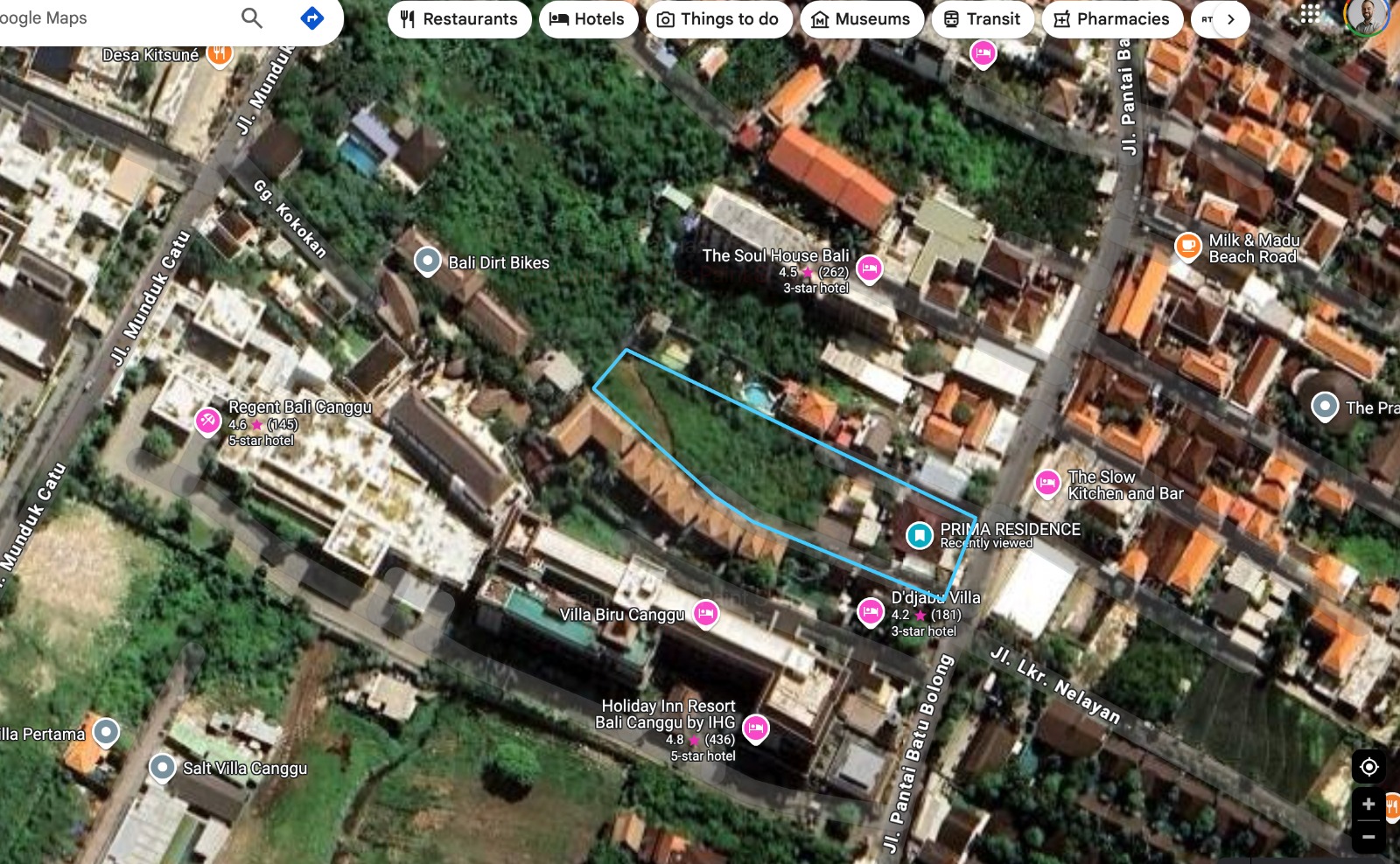Viewport: 1400px width, 864px height.
Task: Click the search magnifier icon
Action: [251, 17]
